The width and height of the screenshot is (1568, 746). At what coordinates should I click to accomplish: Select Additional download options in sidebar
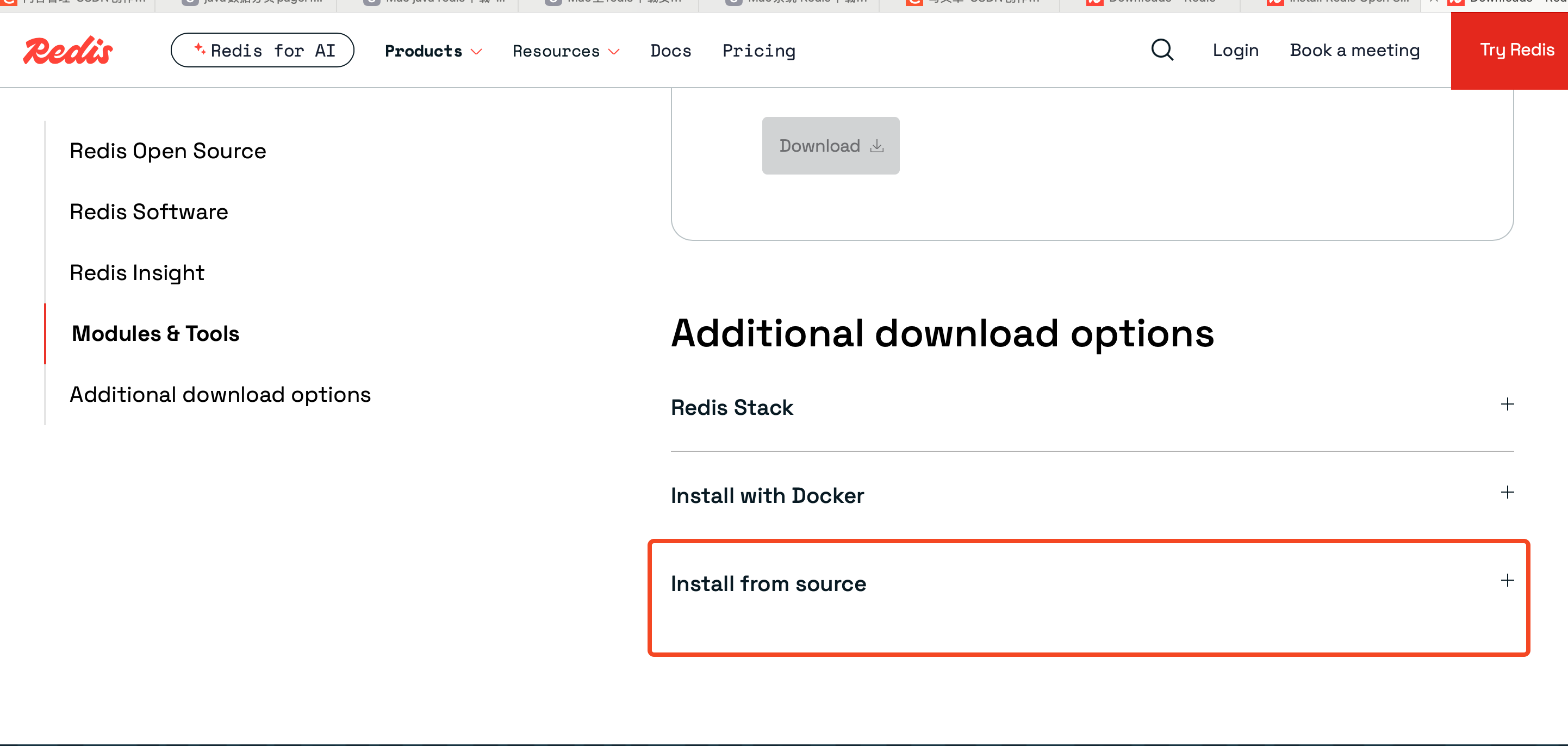(220, 395)
